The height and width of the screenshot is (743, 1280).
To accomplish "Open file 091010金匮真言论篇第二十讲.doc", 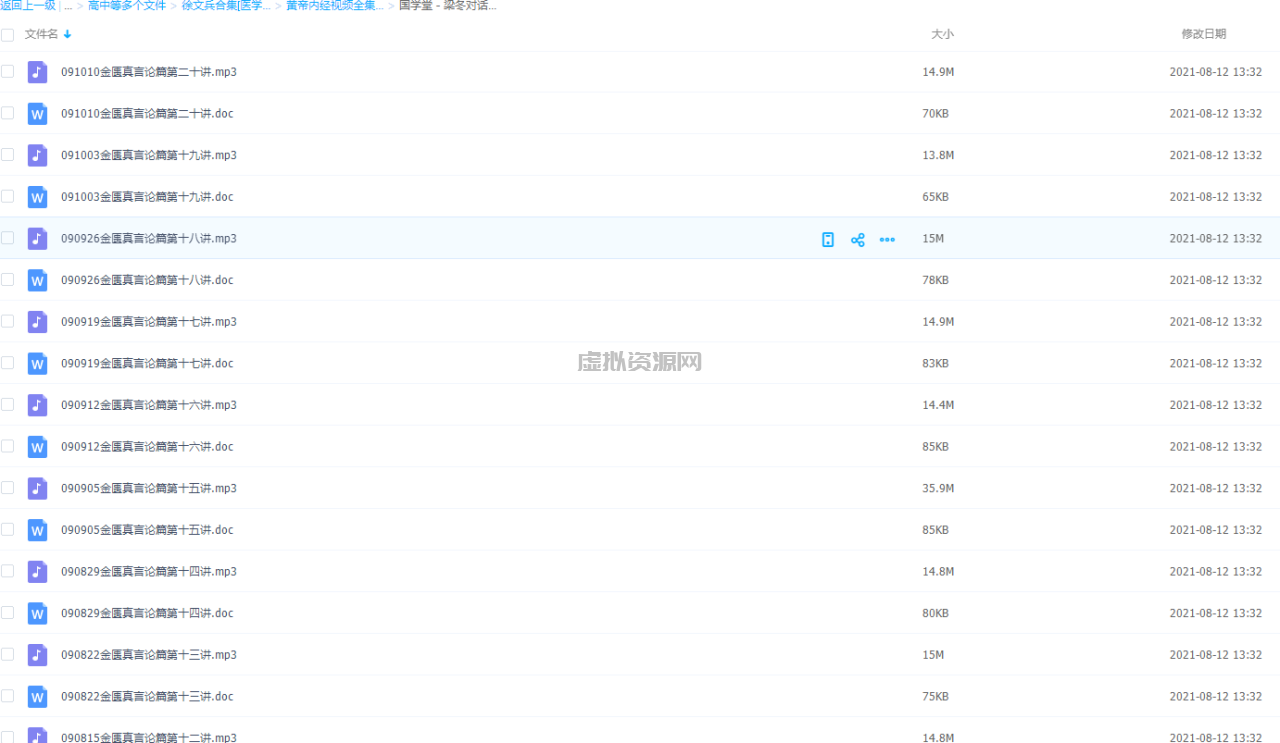I will point(147,114).
